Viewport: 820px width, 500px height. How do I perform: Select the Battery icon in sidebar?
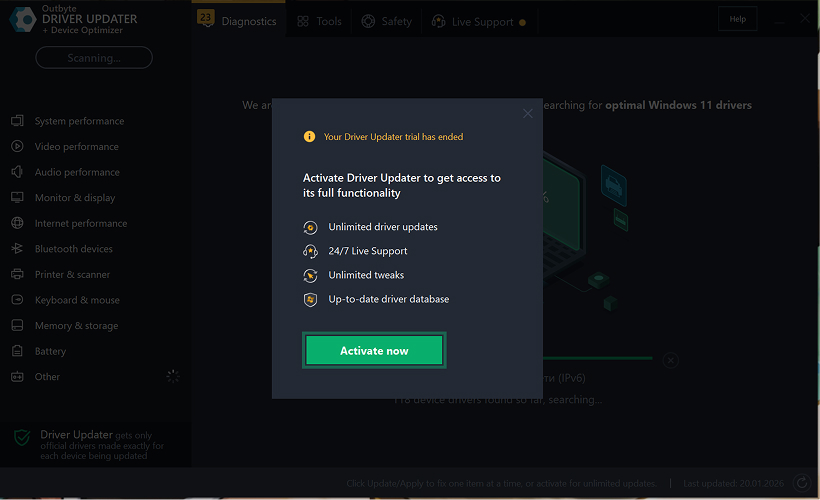click(x=17, y=352)
